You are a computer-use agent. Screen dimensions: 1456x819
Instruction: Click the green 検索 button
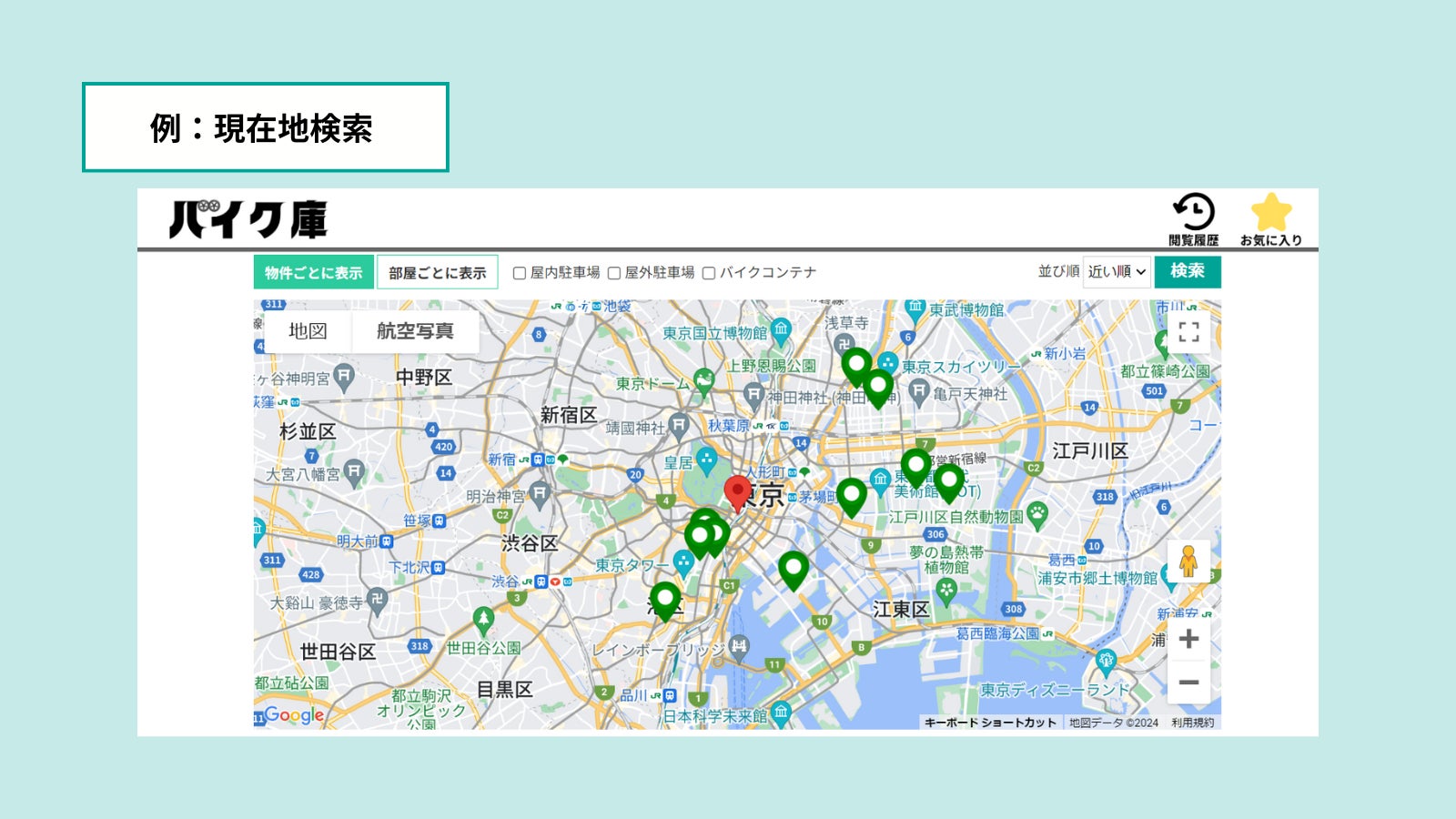(1188, 271)
